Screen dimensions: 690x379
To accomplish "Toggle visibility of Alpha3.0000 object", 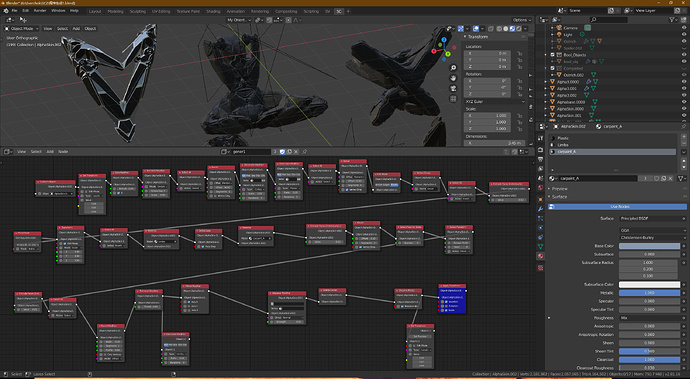I will 684,82.
